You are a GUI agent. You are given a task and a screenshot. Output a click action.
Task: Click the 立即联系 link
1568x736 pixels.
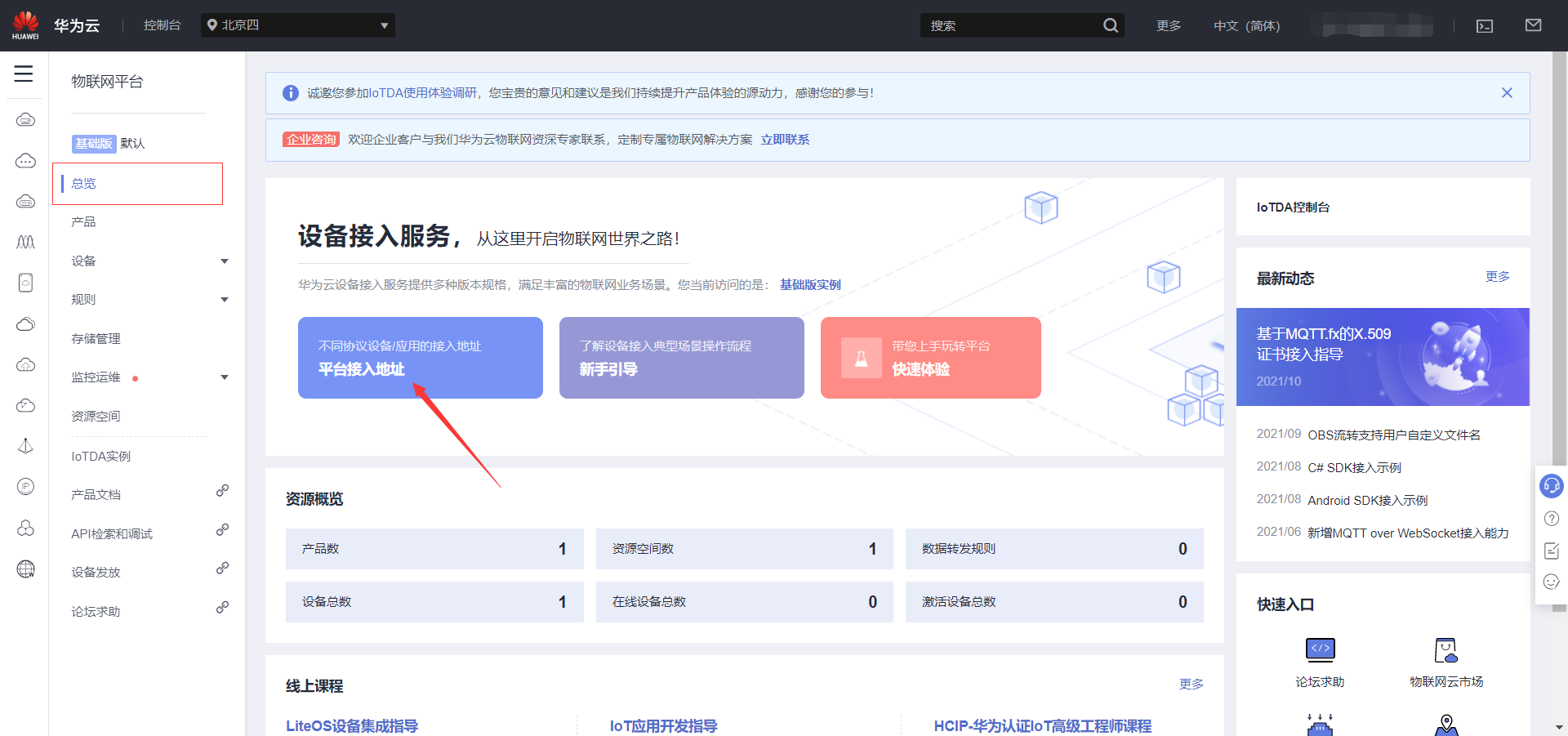[785, 140]
